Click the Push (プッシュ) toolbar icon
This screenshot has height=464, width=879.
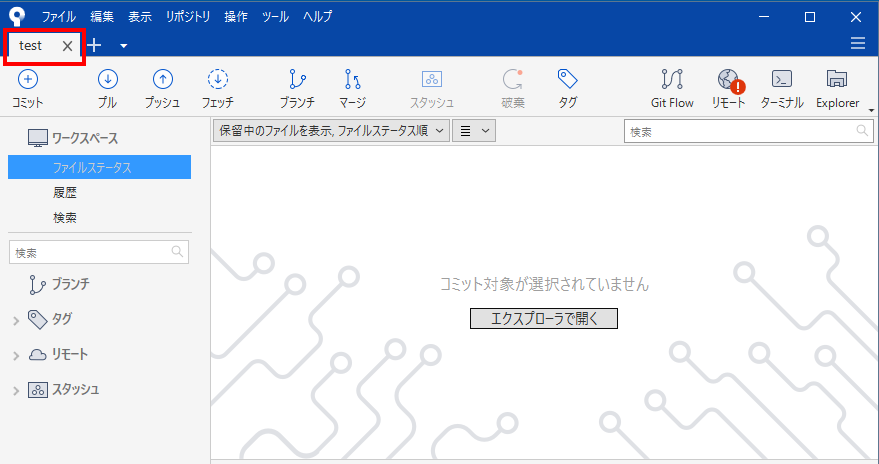163,80
